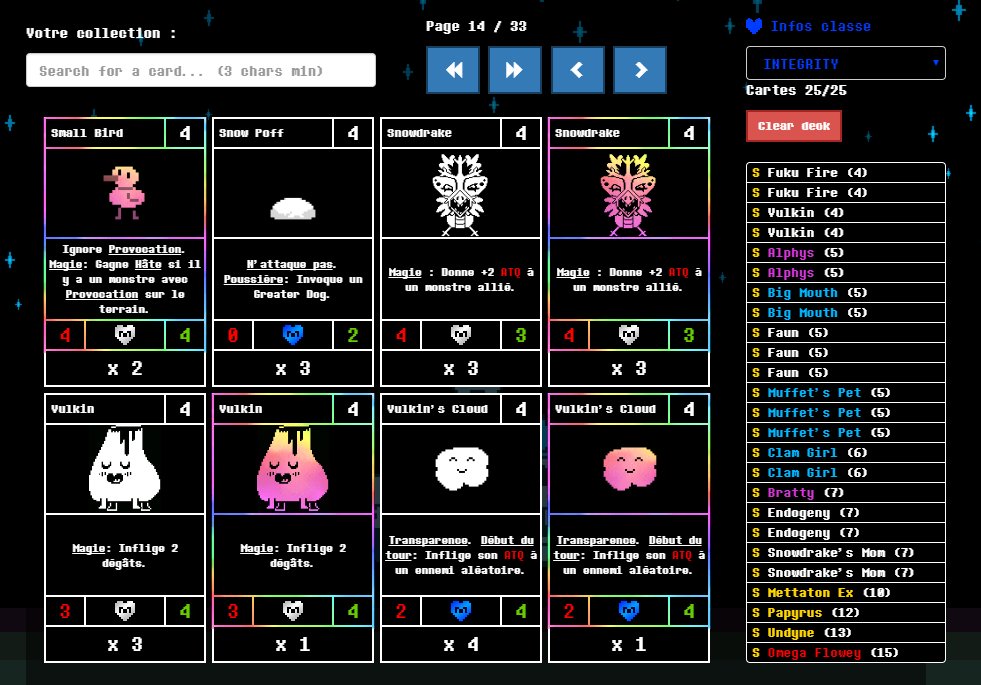Select second Alphys (5) deck entry

[845, 273]
